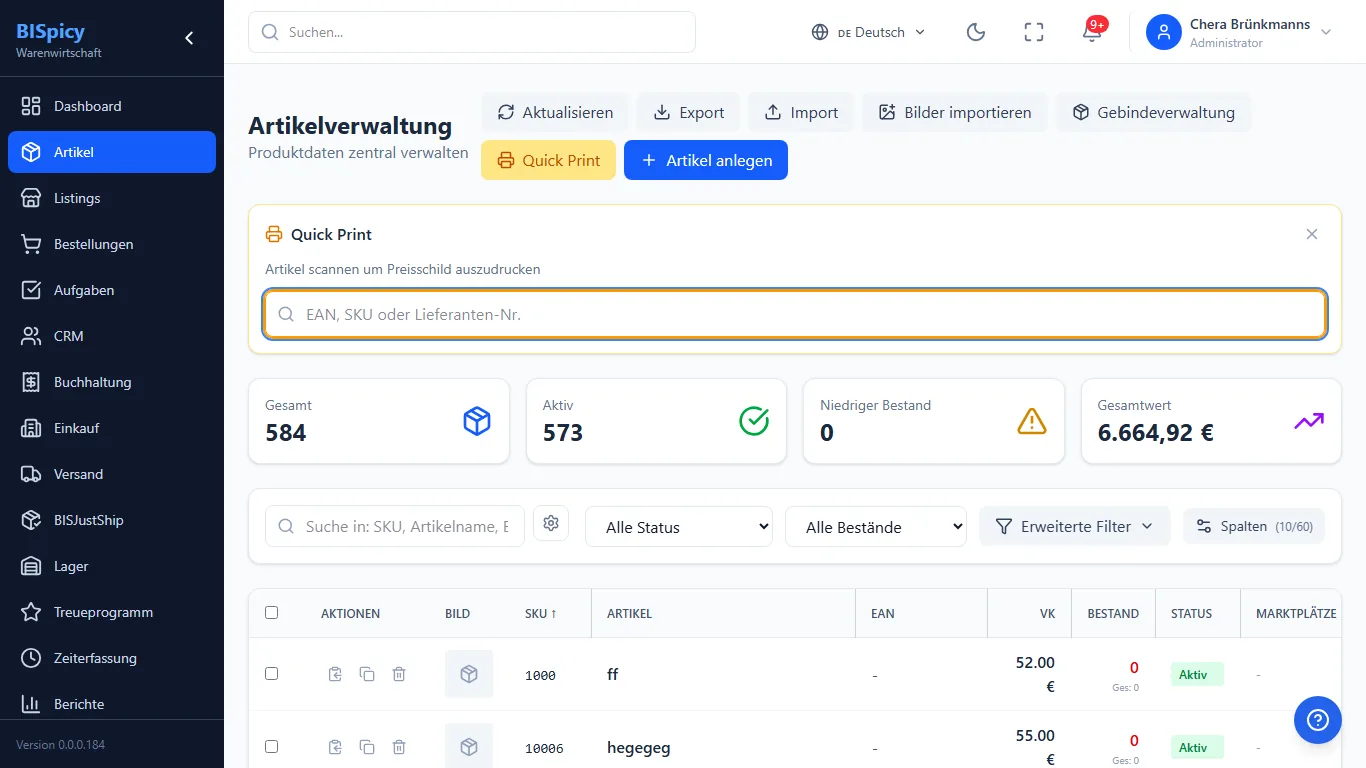
Task: Tick the select-all checkbox in the table header
Action: pyautogui.click(x=272, y=613)
